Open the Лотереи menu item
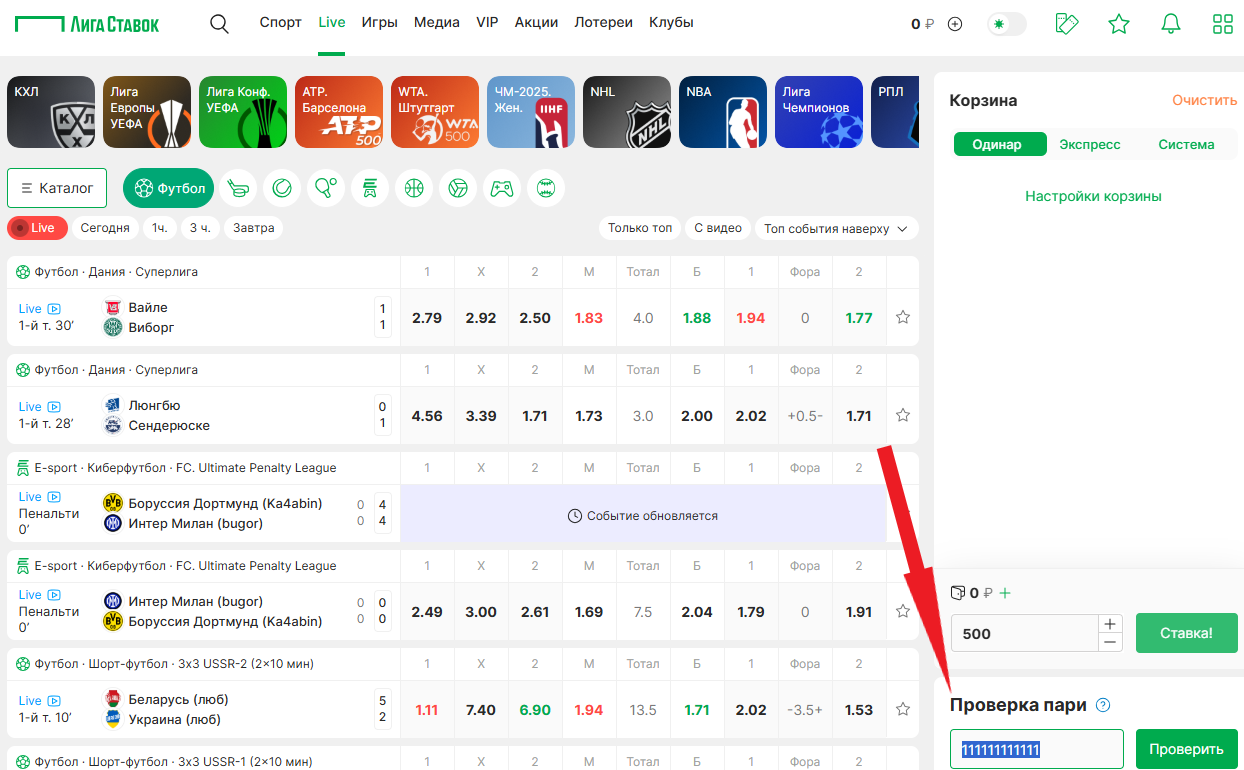Viewport: 1244px width, 770px height. [x=603, y=22]
